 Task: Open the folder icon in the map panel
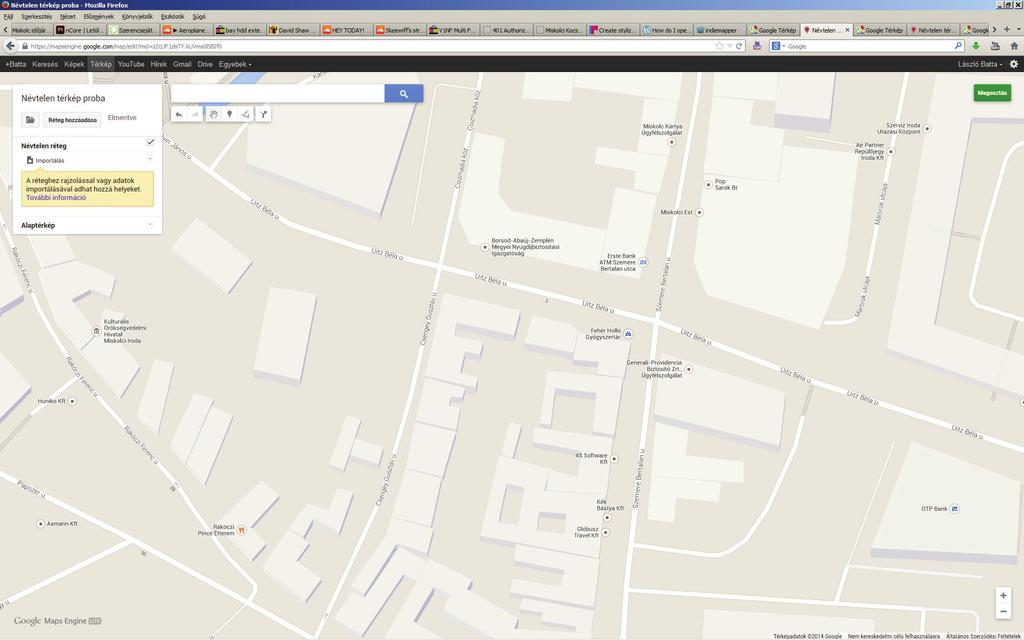tap(30, 120)
